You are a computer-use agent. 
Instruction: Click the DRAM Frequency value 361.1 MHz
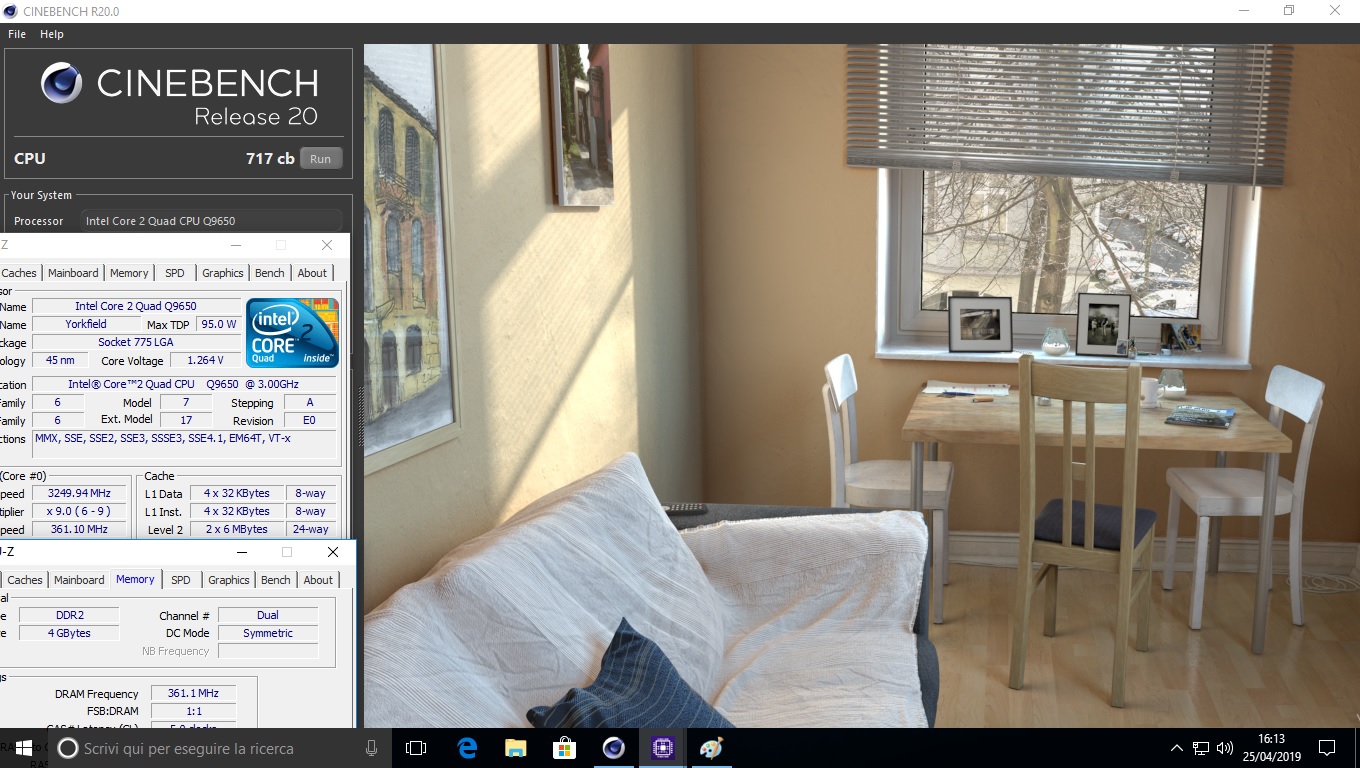click(x=194, y=693)
